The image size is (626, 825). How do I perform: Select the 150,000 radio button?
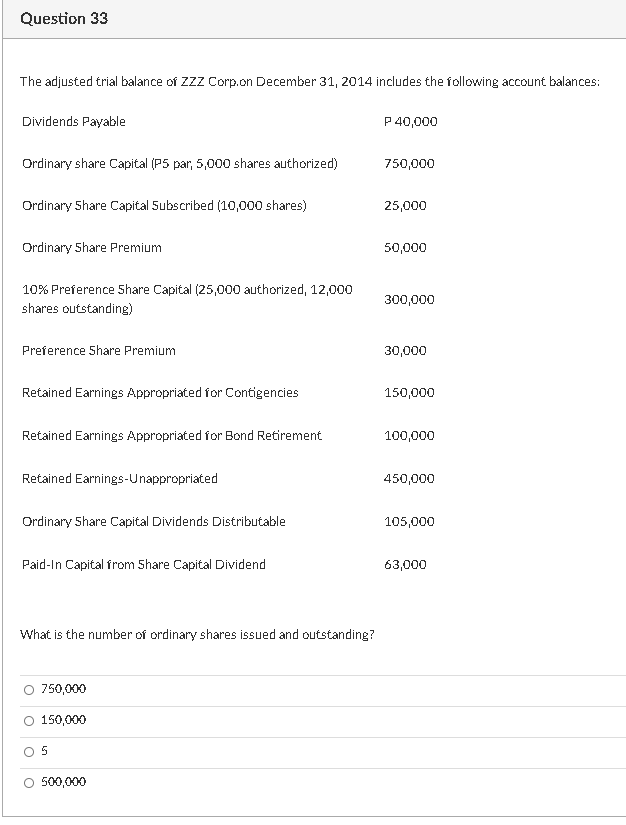point(30,720)
